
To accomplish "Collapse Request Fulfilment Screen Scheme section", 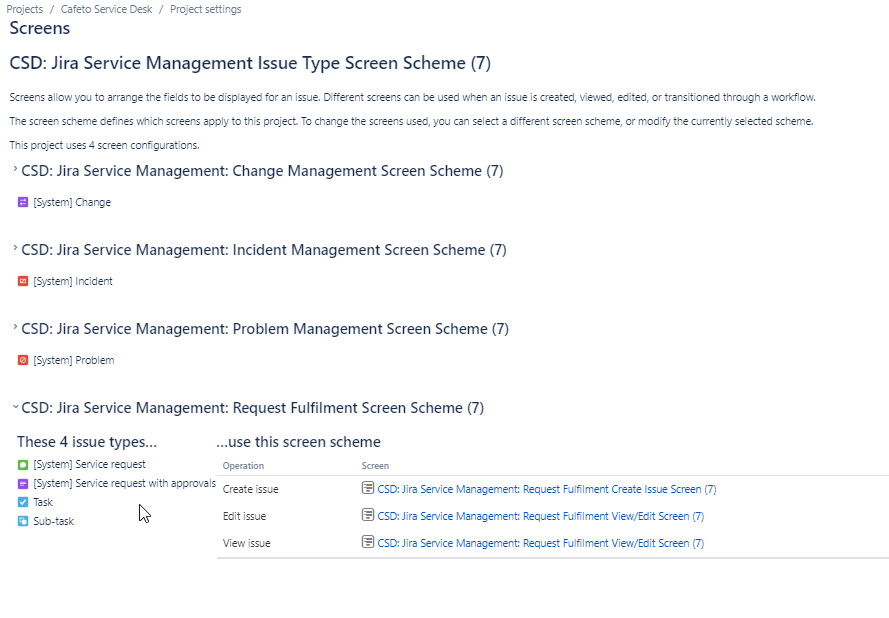I will pos(15,407).
